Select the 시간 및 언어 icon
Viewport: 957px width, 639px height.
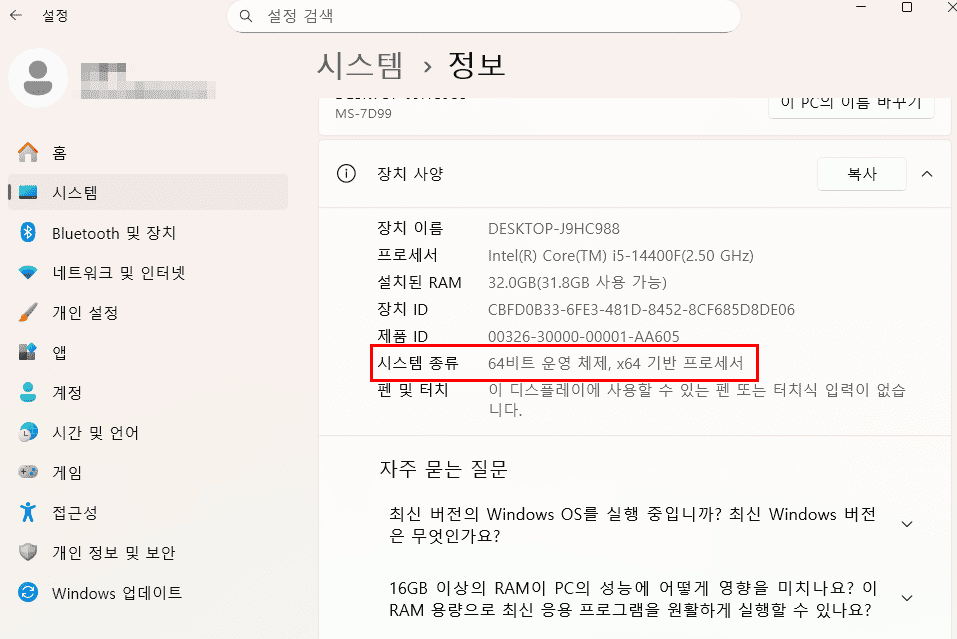25,432
